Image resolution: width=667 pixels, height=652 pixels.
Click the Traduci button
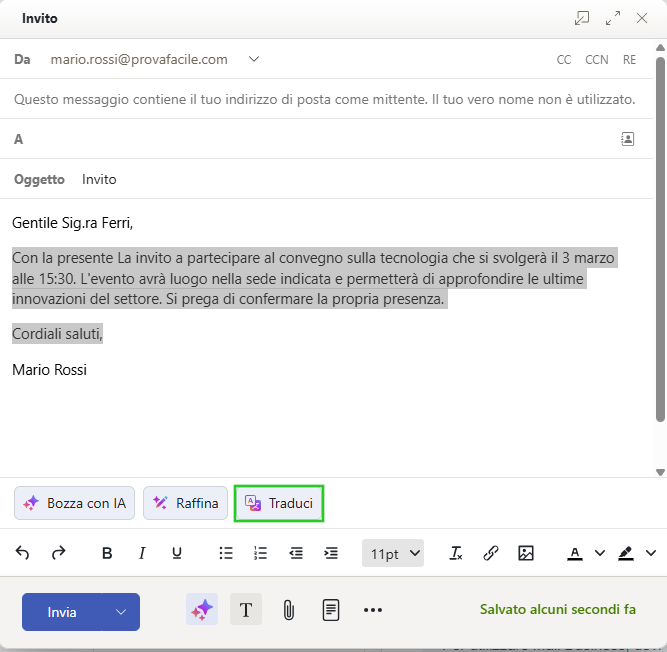click(280, 503)
